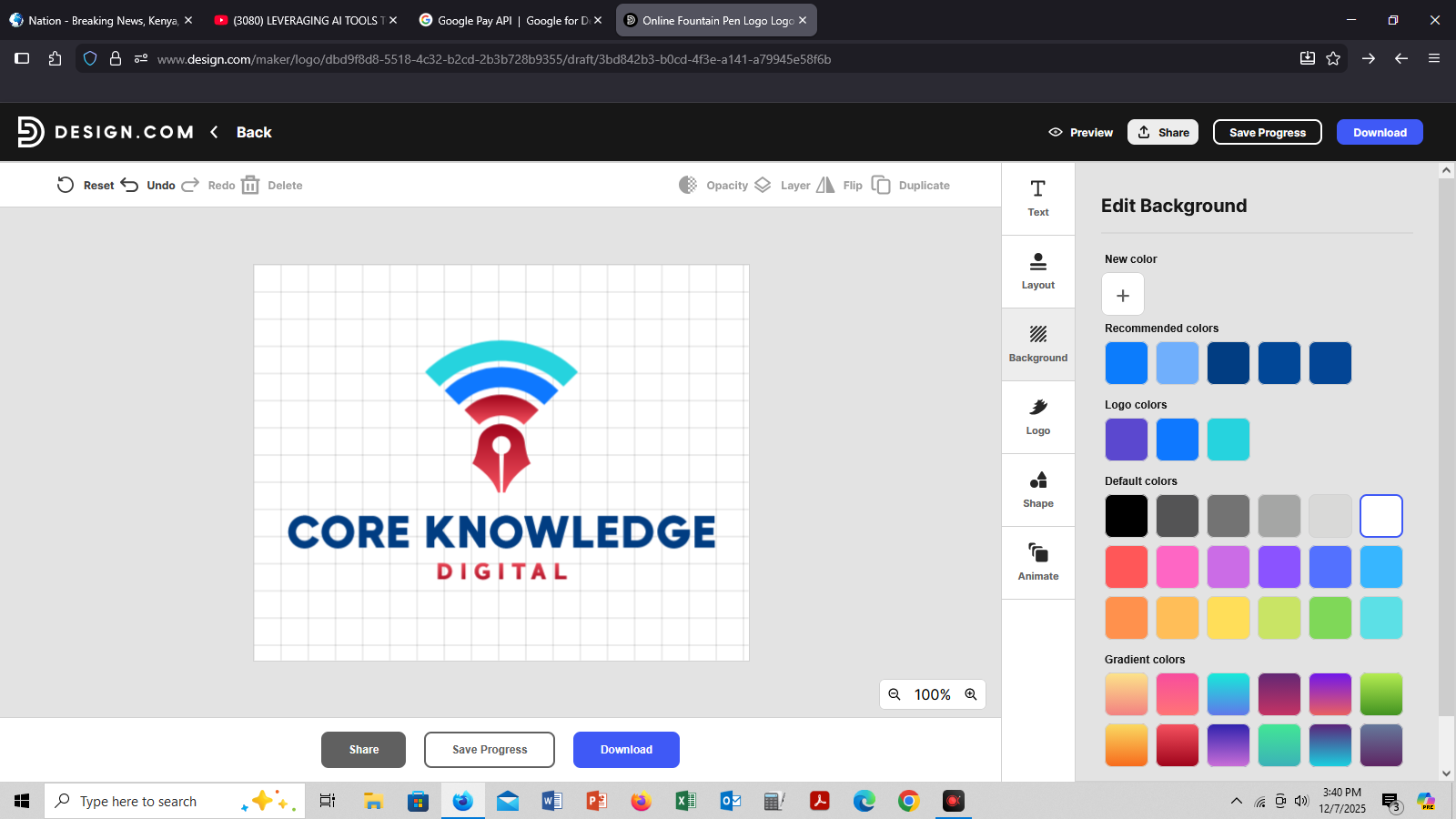Image resolution: width=1456 pixels, height=819 pixels.
Task: Add a new color with plus button
Action: [x=1123, y=295]
